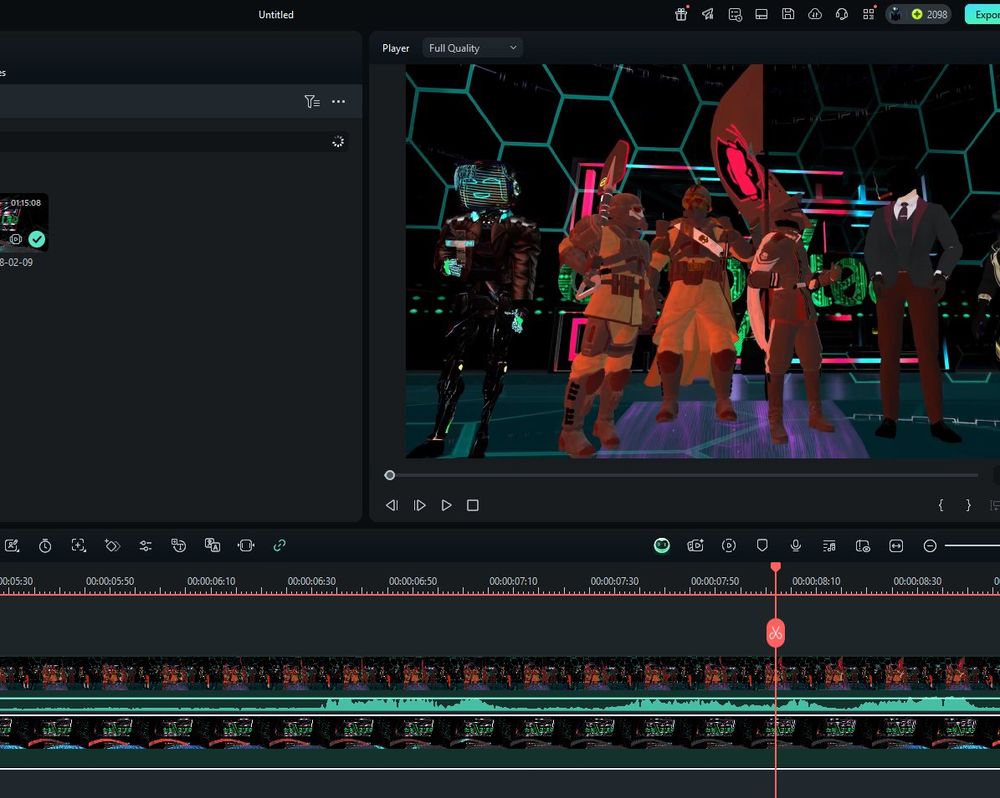This screenshot has width=1000, height=798.
Task: Open the AI translation tool
Action: point(212,545)
